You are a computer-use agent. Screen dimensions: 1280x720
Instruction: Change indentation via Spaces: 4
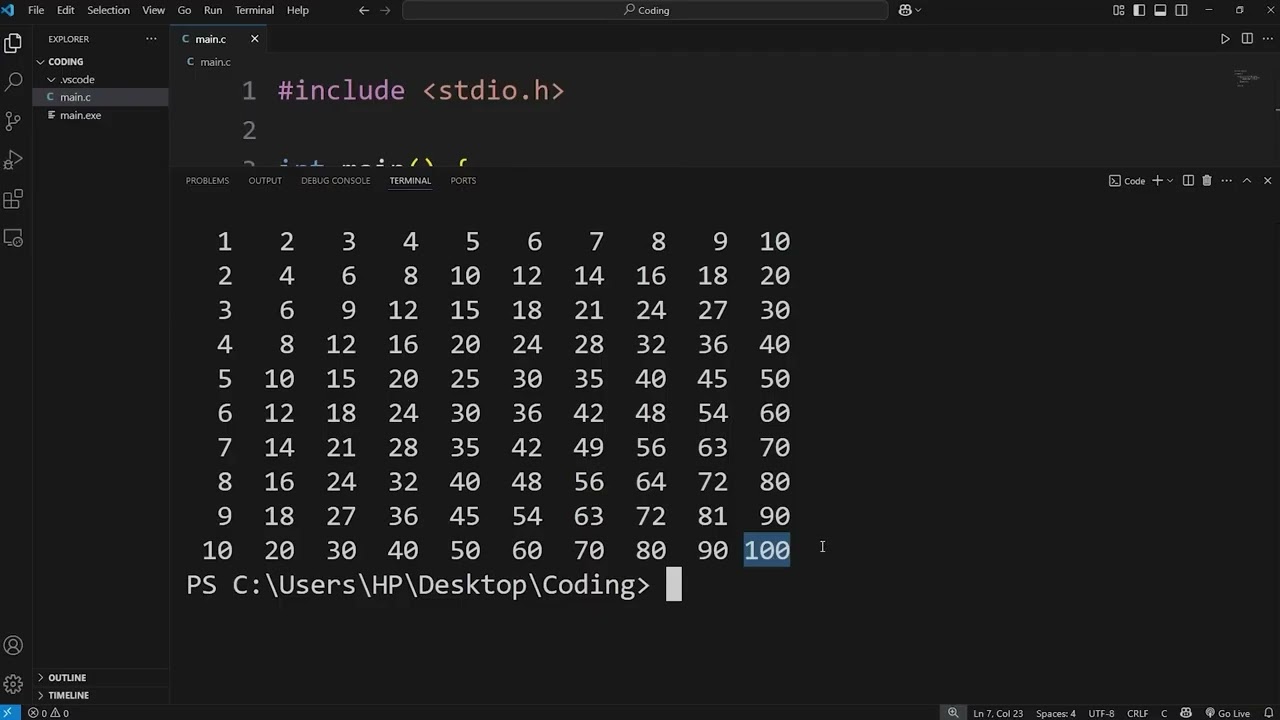pyautogui.click(x=1056, y=713)
